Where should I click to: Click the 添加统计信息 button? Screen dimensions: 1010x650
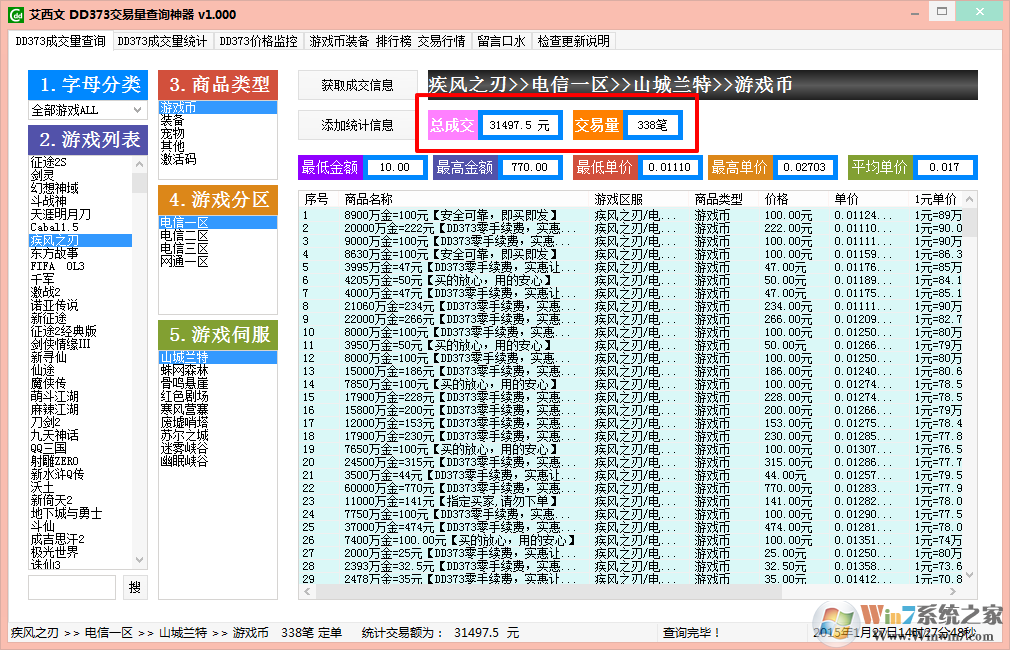[357, 124]
